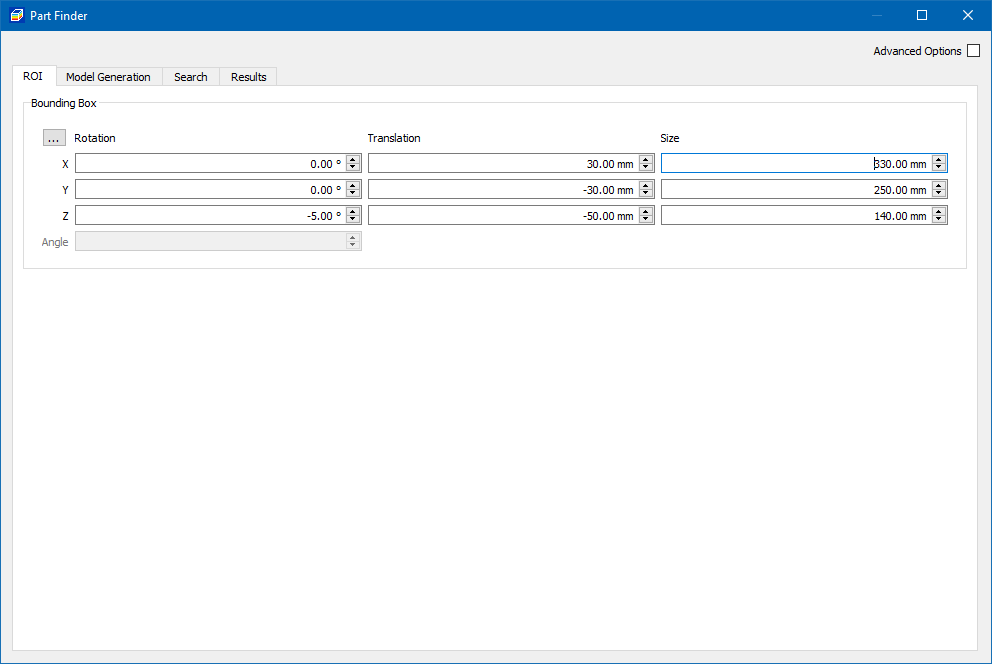Decrease Rotation Y with down arrow
992x664 pixels.
(x=353, y=194)
